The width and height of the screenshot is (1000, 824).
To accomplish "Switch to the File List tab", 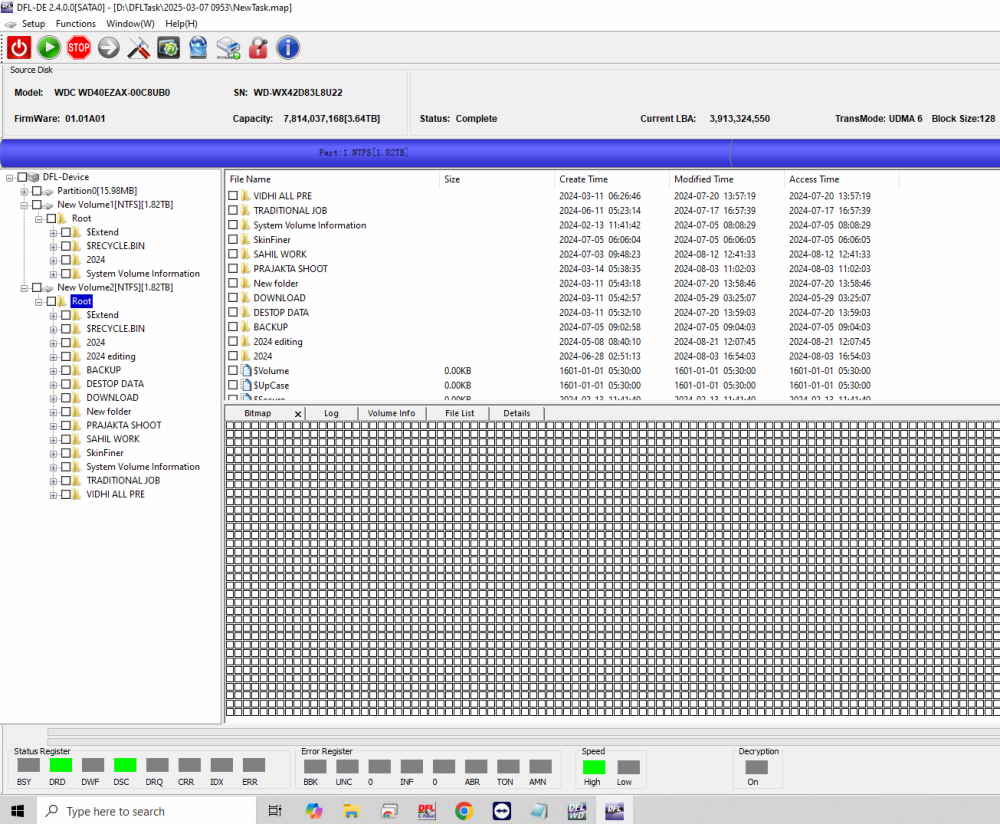I will coord(459,413).
